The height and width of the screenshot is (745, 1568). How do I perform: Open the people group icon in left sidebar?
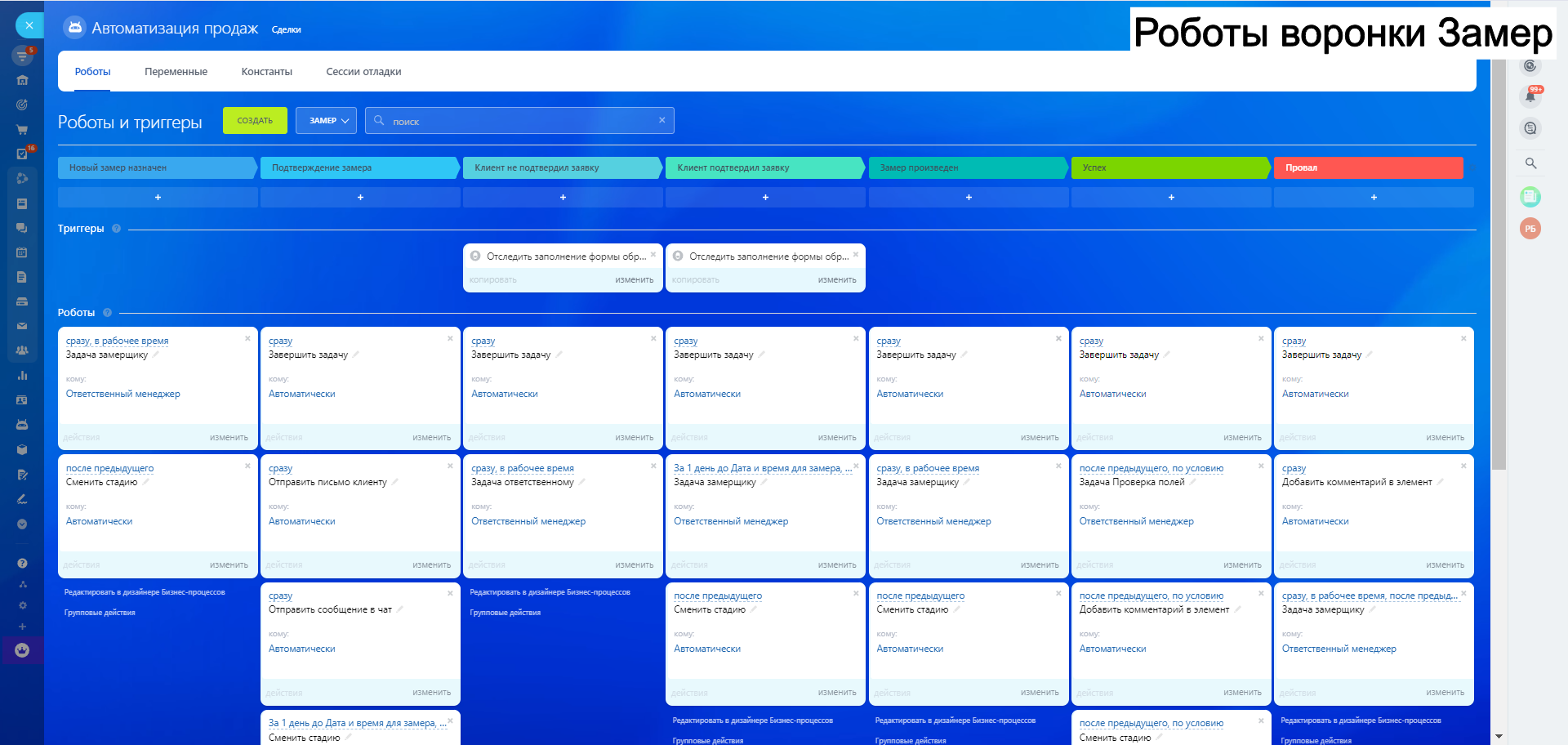tap(22, 350)
